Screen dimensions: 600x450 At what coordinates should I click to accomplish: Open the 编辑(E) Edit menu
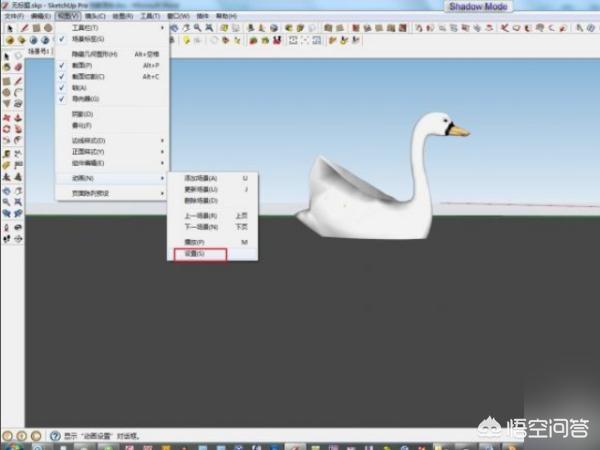click(41, 16)
